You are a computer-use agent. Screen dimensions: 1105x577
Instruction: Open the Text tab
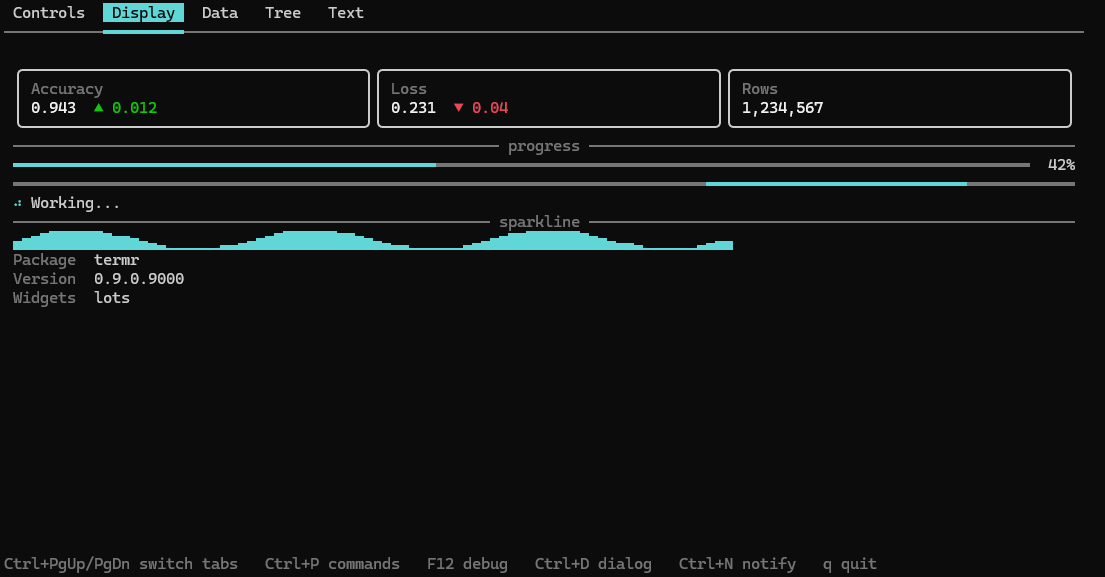(x=345, y=13)
